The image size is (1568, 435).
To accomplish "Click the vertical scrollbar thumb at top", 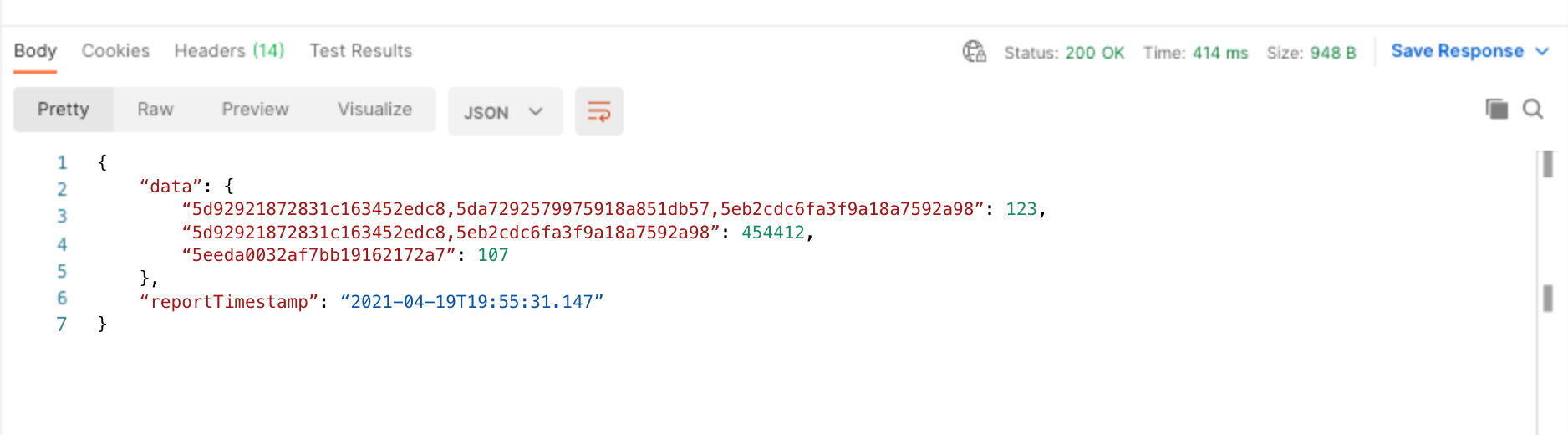I will [x=1547, y=164].
